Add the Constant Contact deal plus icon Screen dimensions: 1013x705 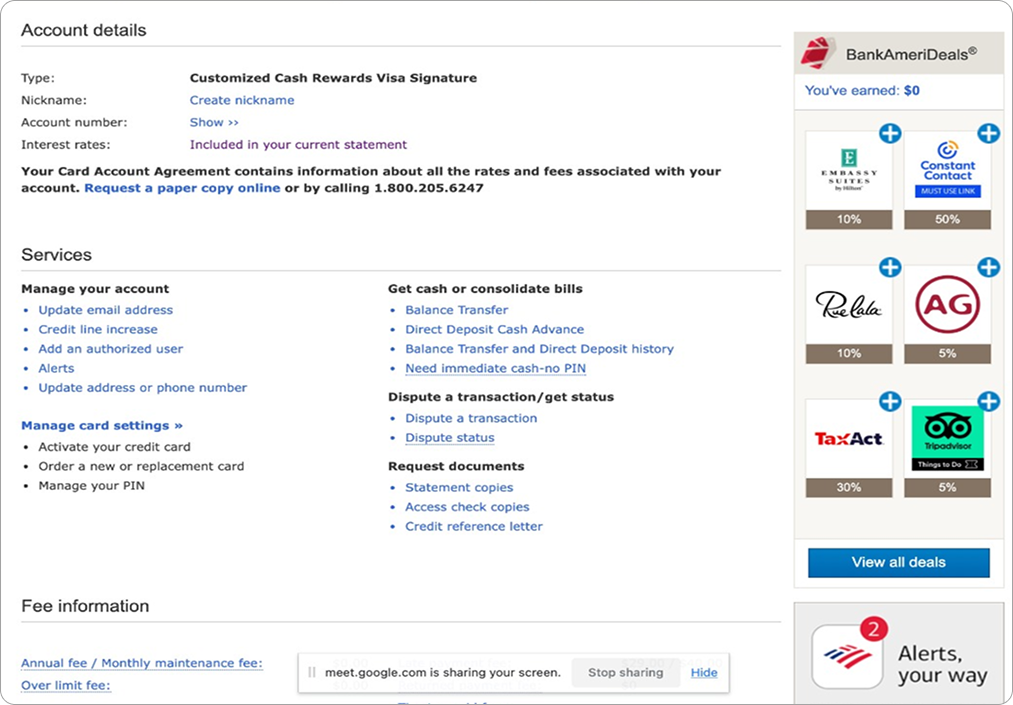(x=988, y=133)
